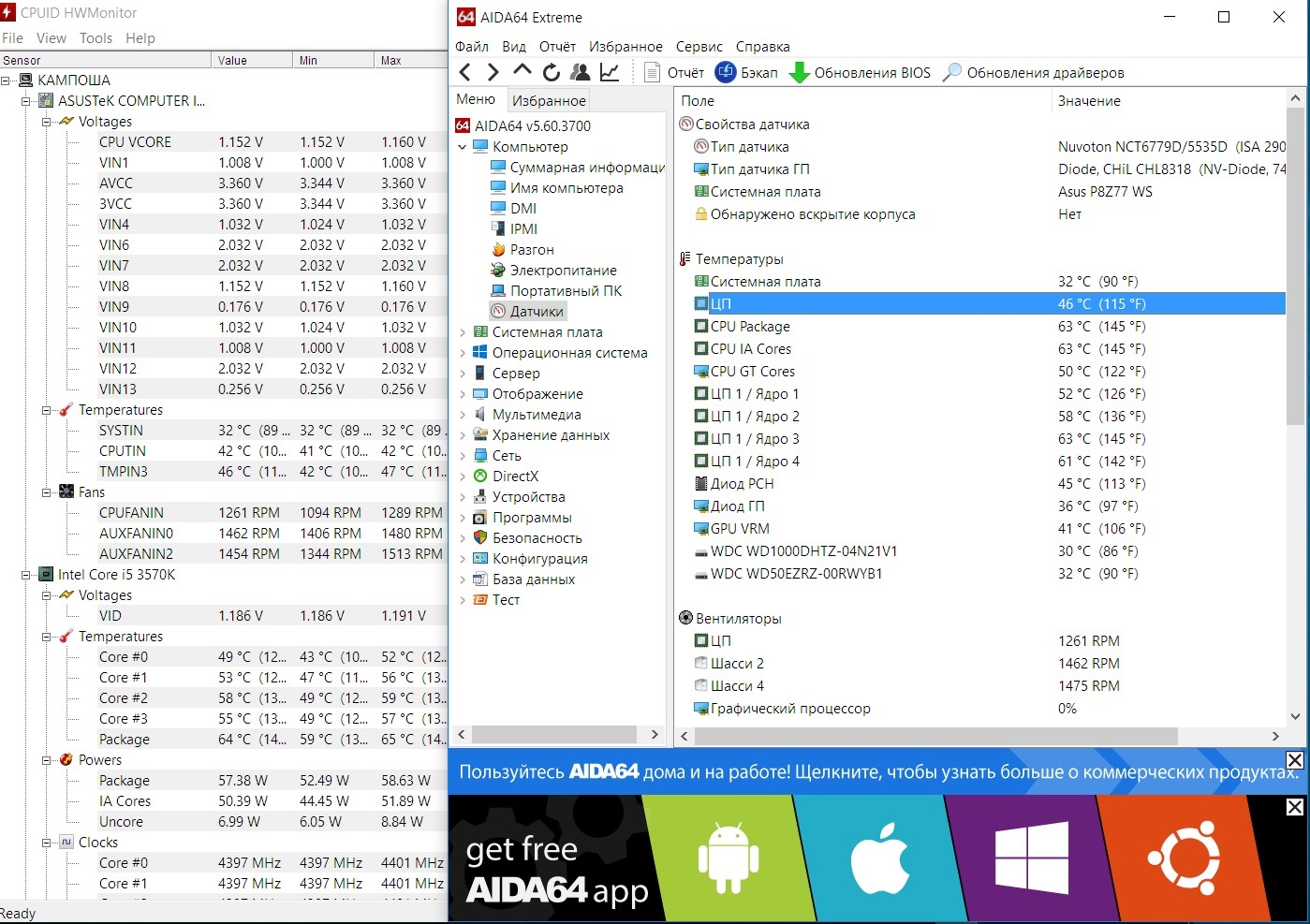Click the Max column header in HWMonitor
The width and height of the screenshot is (1310, 924).
pos(410,60)
